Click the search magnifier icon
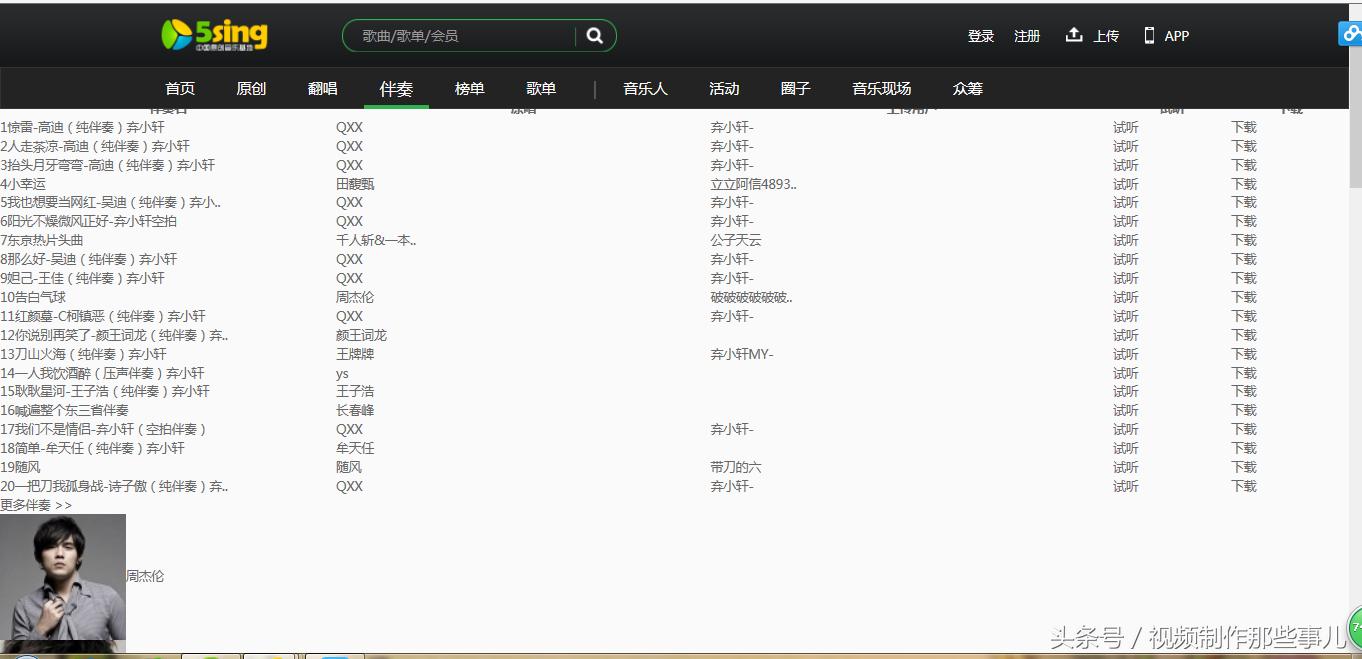This screenshot has height=659, width=1362. pos(595,35)
